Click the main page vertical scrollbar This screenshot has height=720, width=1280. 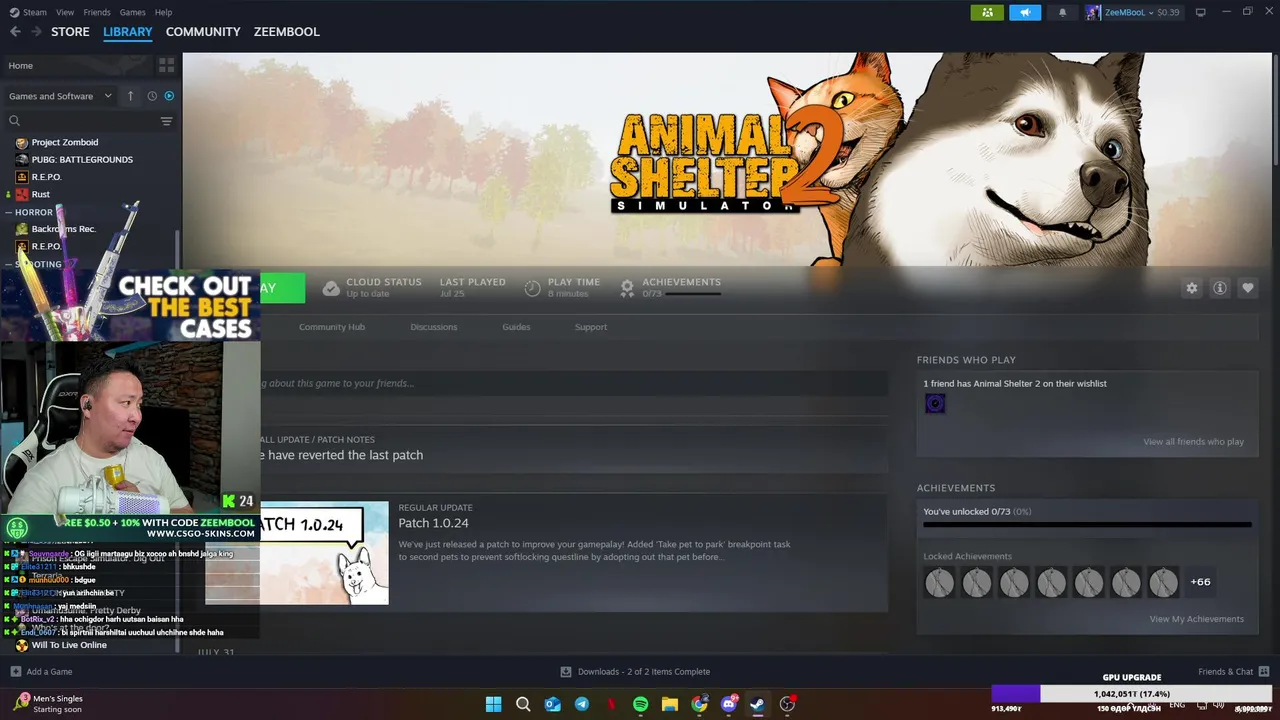point(1275,110)
